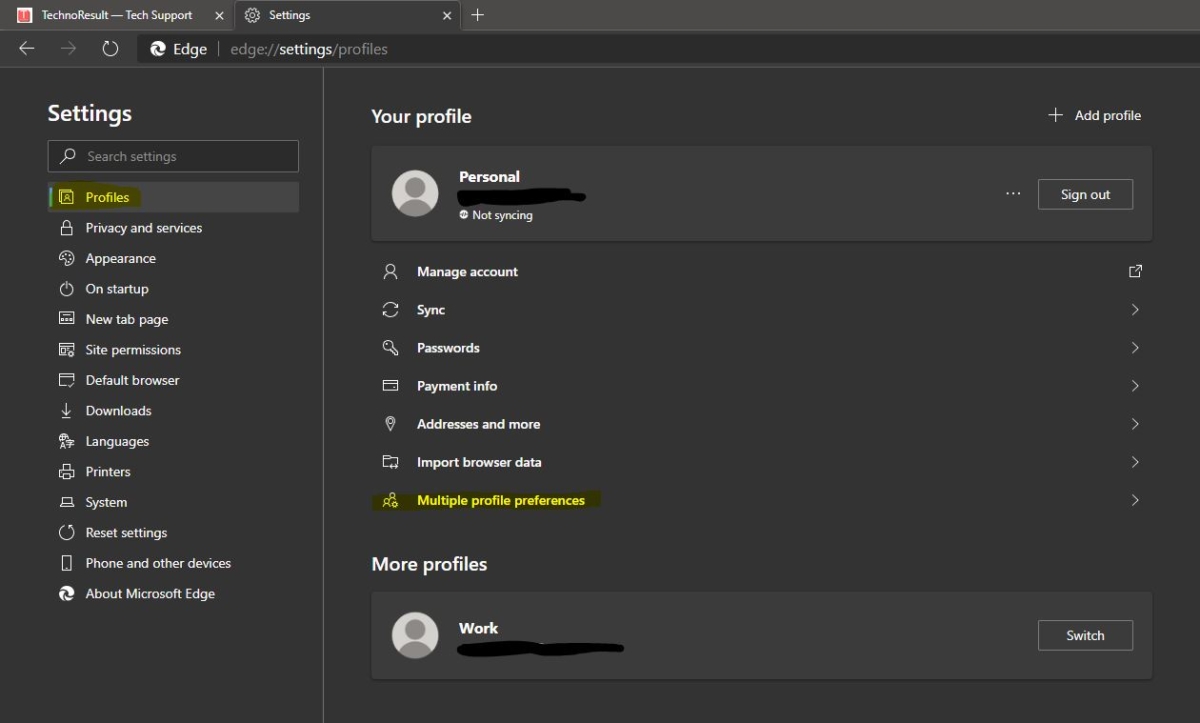Select the Addresses and more pin icon

(x=391, y=423)
